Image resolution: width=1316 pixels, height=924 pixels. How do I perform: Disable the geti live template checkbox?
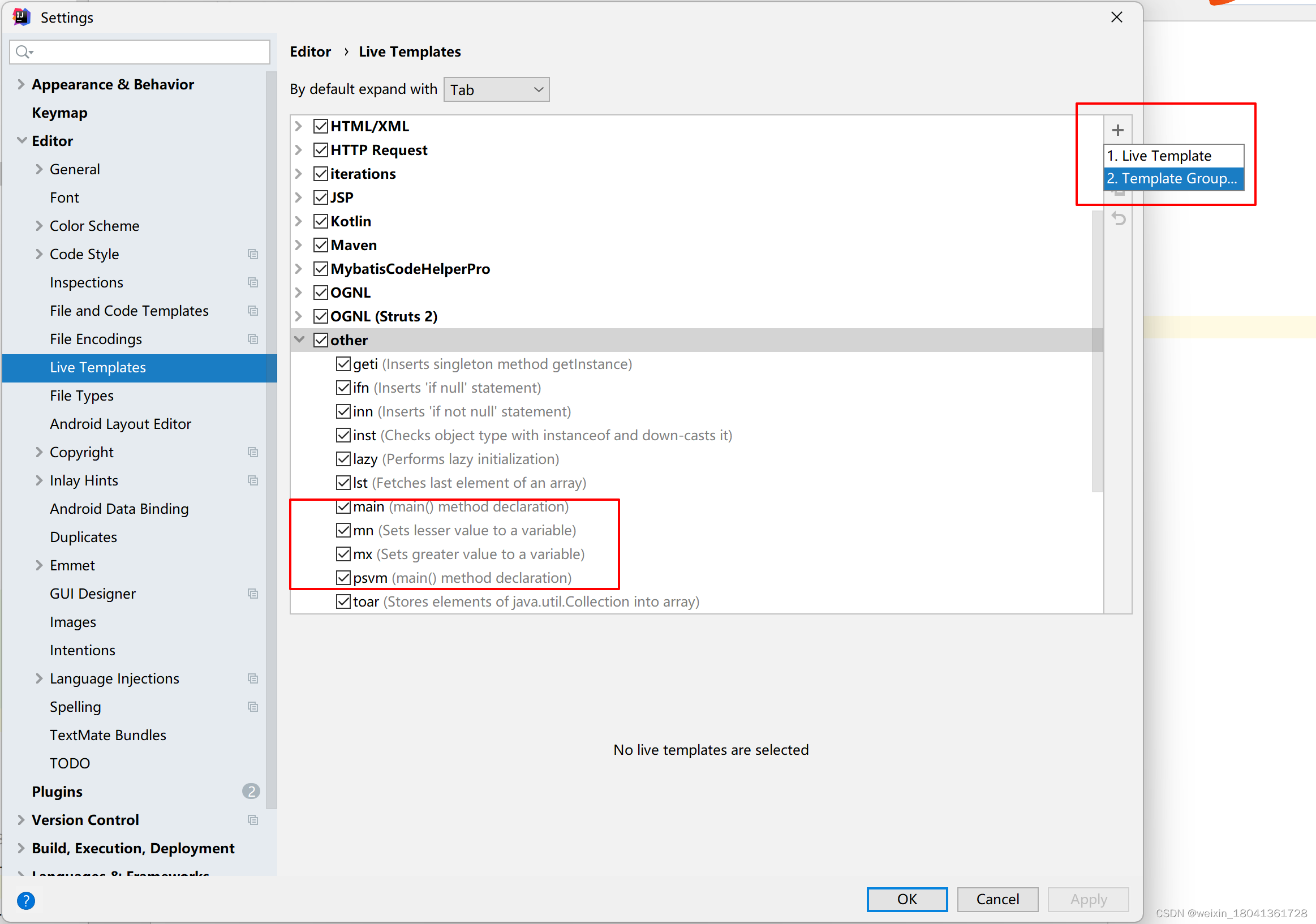(343, 364)
